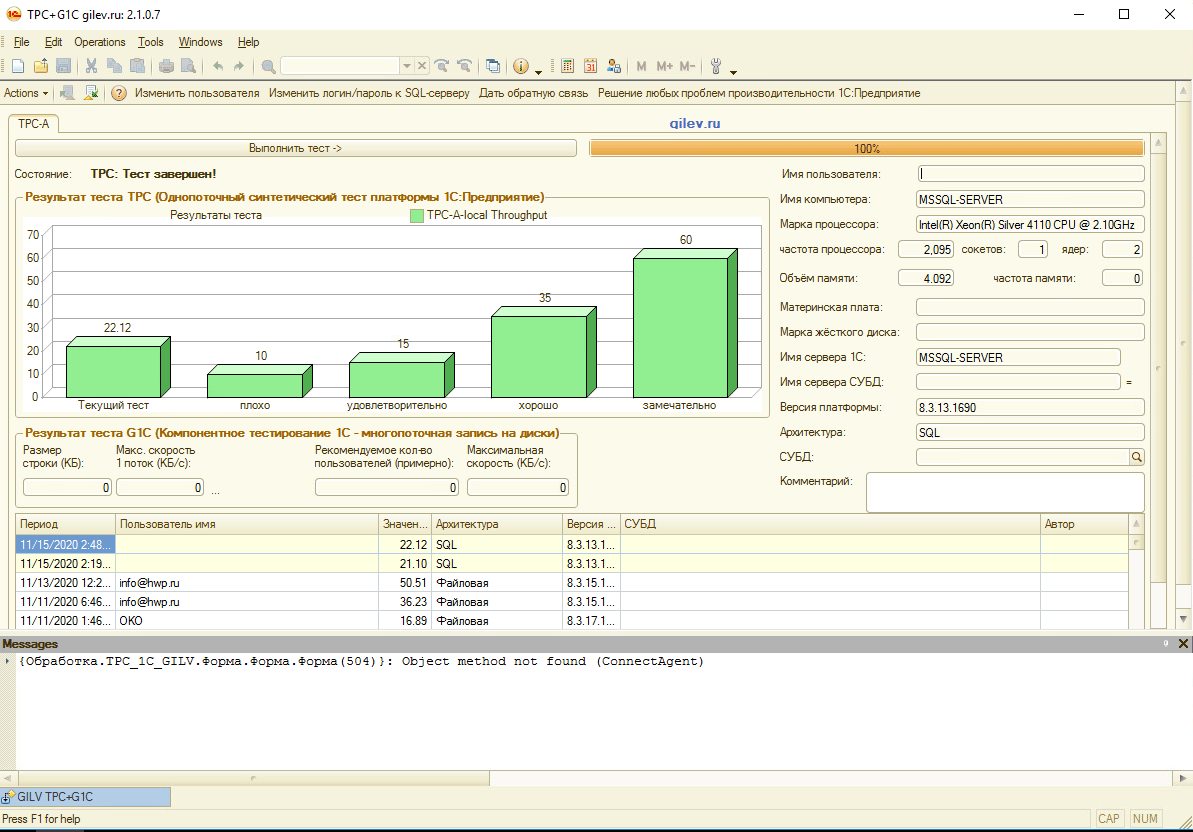Click 'Изменить пользователя' link
Viewport: 1193px width, 832px height.
197,93
